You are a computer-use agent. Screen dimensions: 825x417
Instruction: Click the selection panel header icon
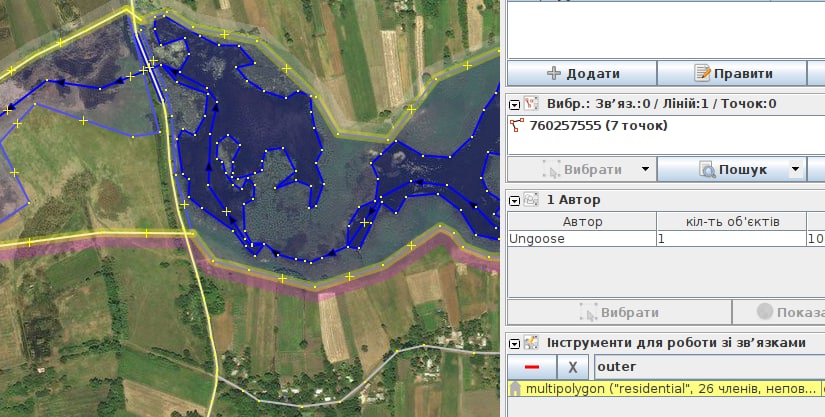tap(531, 104)
